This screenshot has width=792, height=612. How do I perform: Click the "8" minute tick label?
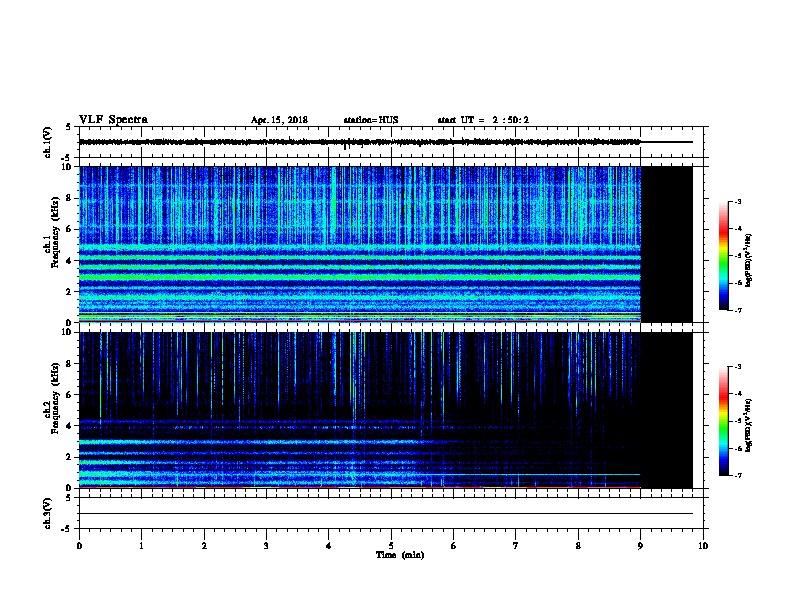pyautogui.click(x=578, y=546)
